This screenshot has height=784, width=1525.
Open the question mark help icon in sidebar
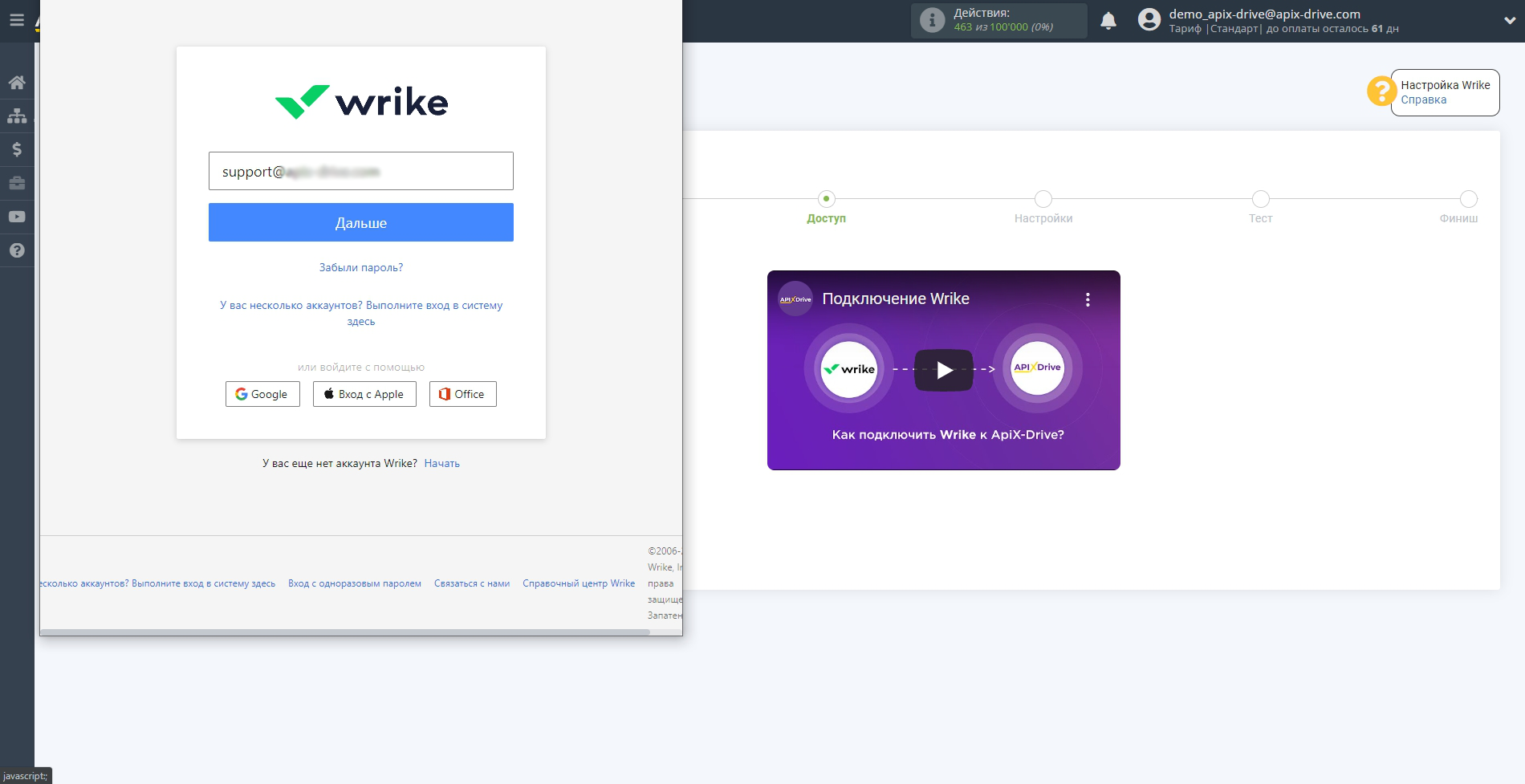point(17,250)
